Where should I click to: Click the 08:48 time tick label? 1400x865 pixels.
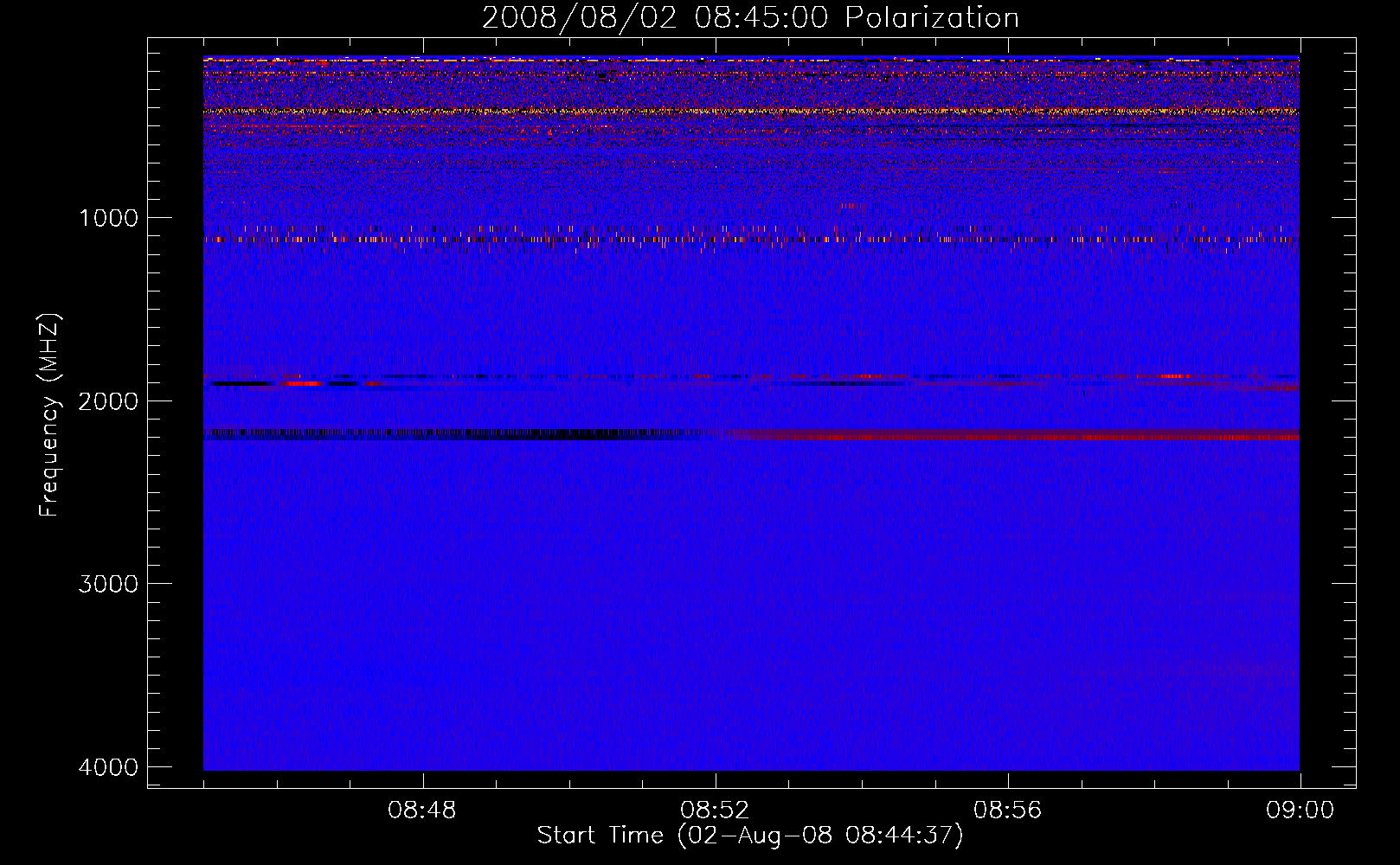422,811
